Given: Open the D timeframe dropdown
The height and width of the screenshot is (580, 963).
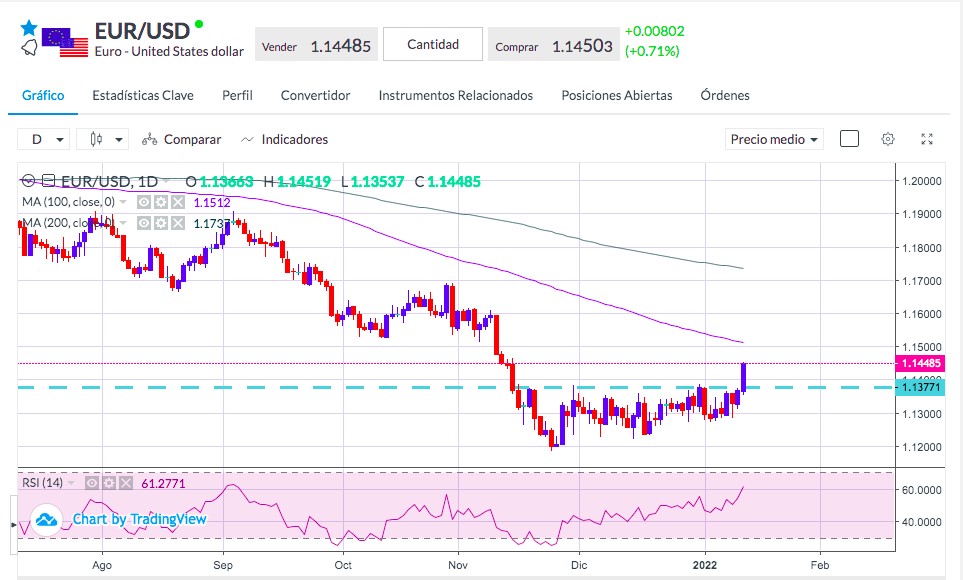Looking at the screenshot, I should [43, 139].
